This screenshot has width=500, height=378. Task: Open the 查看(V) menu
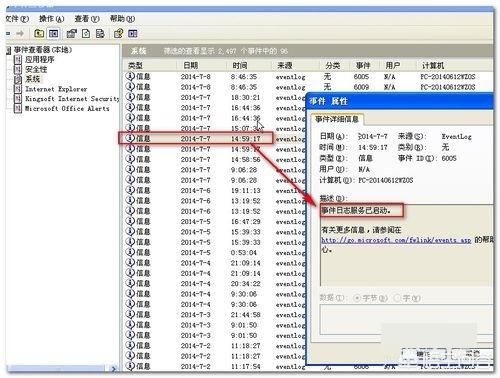[87, 19]
